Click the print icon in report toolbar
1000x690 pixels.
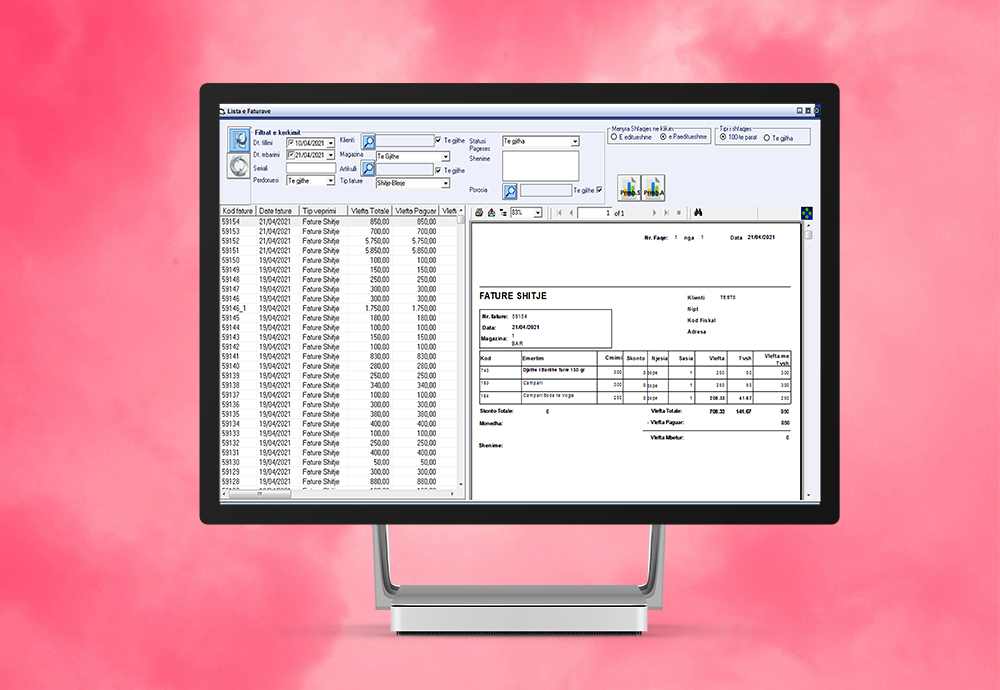479,213
